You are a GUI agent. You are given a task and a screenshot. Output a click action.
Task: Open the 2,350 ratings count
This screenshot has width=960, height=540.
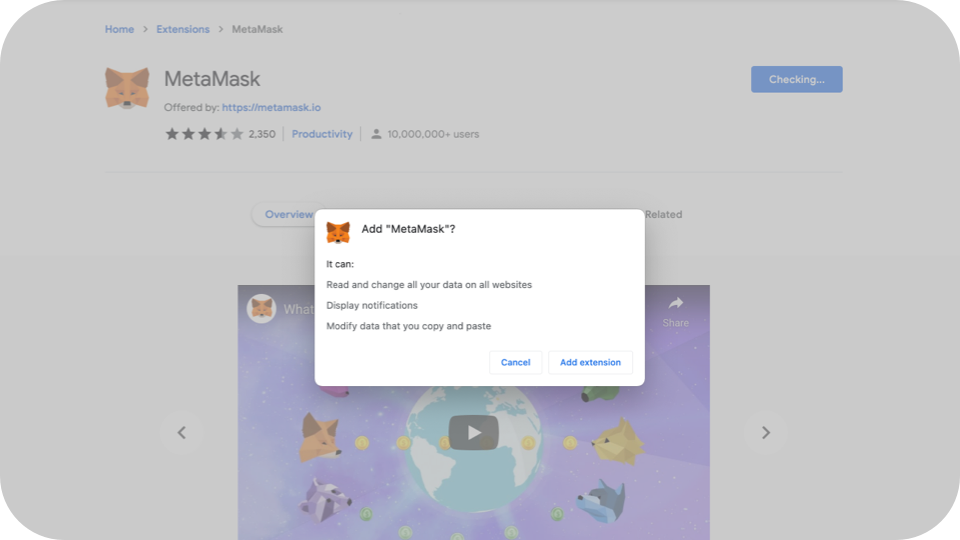pyautogui.click(x=262, y=134)
